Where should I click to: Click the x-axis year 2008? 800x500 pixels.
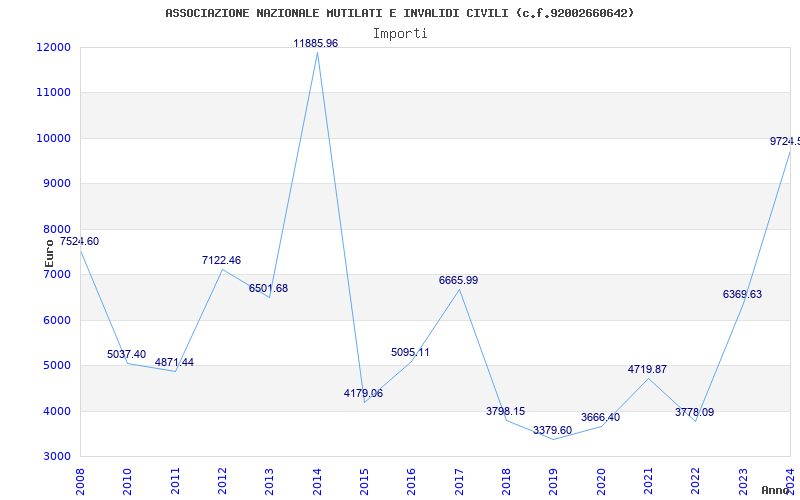click(80, 481)
